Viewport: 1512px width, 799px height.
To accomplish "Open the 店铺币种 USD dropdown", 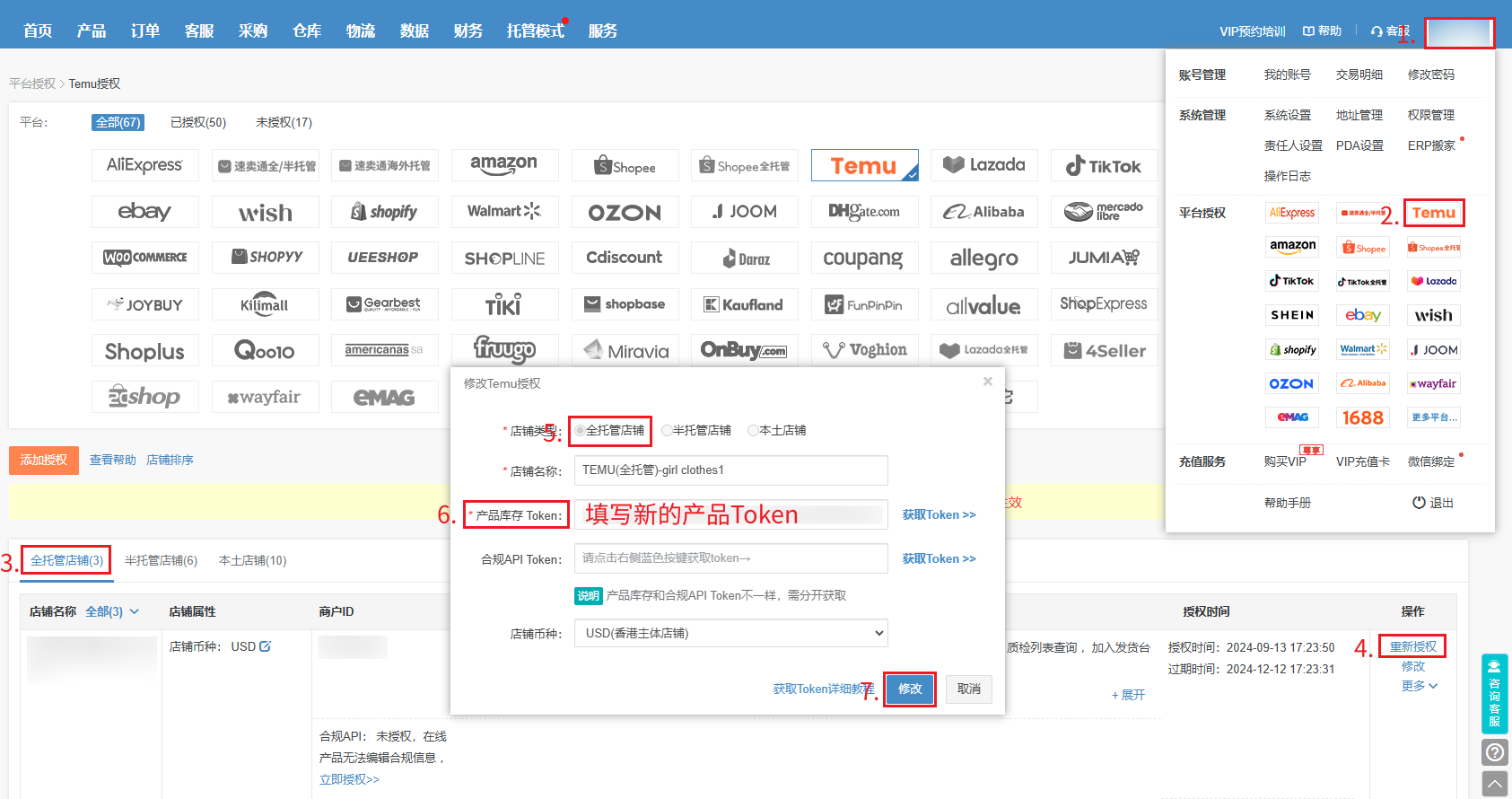I will (731, 633).
